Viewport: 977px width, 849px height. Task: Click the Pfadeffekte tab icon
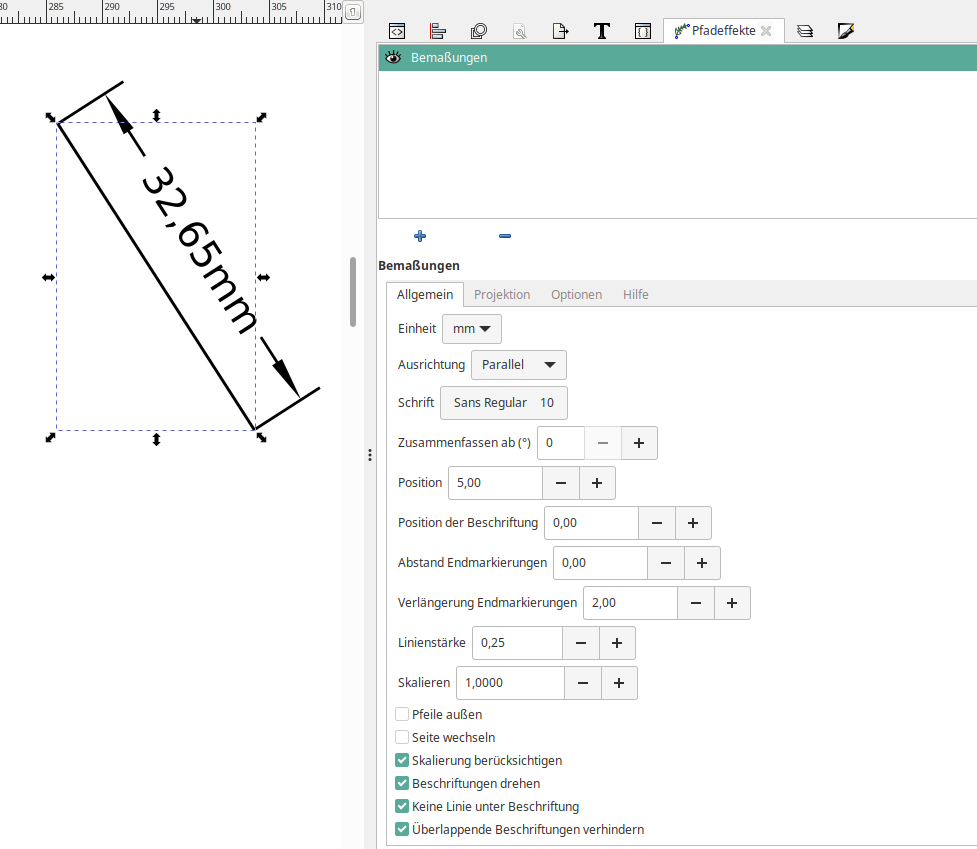tap(682, 31)
